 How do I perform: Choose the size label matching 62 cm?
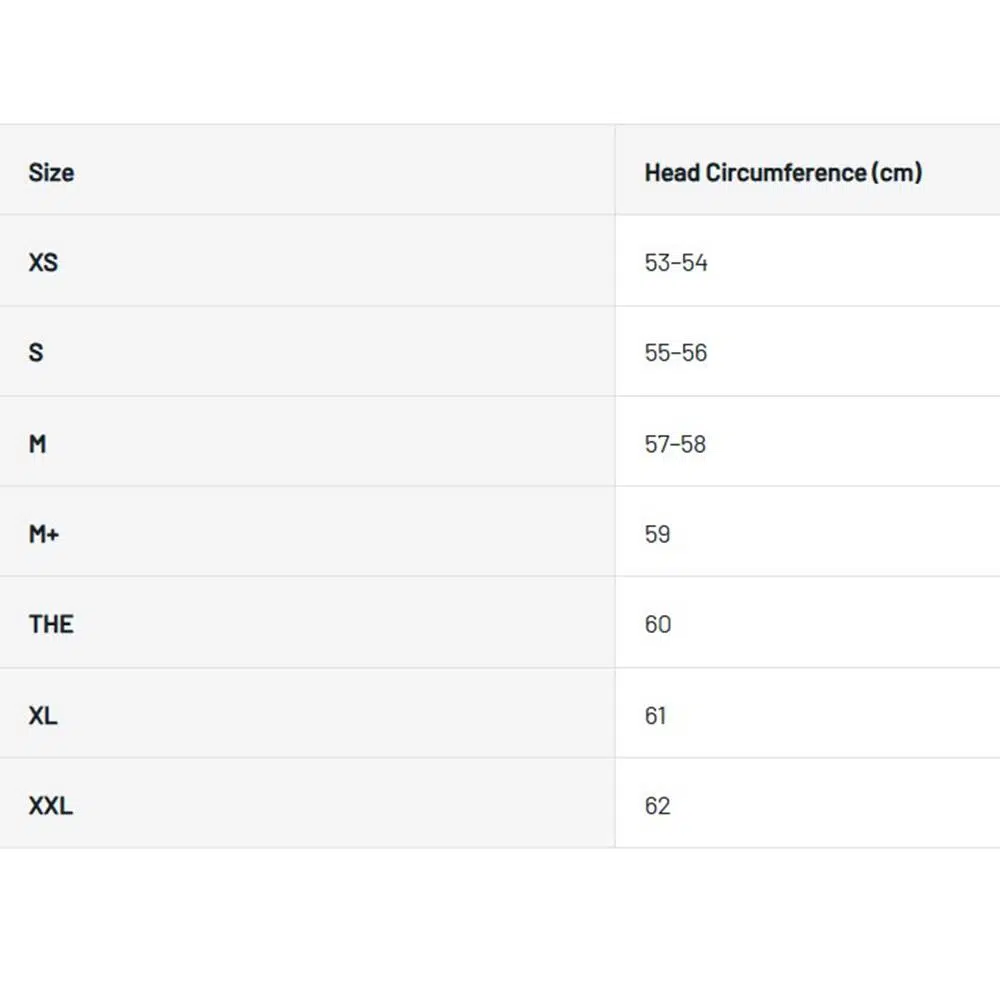click(50, 805)
